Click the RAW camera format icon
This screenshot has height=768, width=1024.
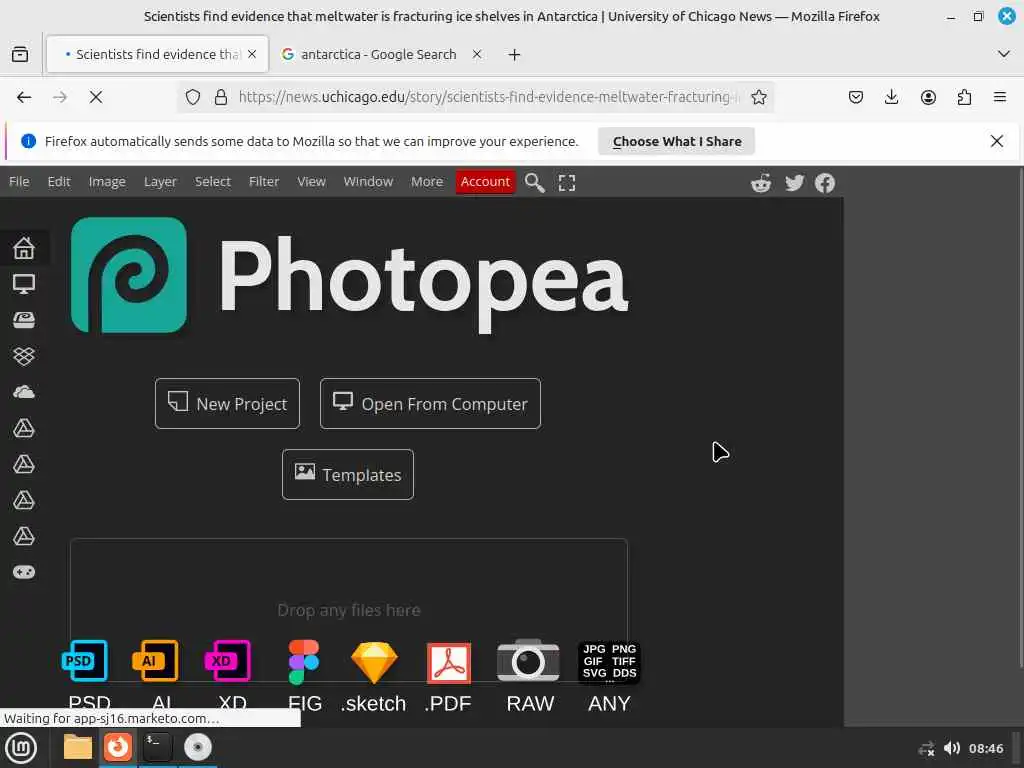(528, 660)
